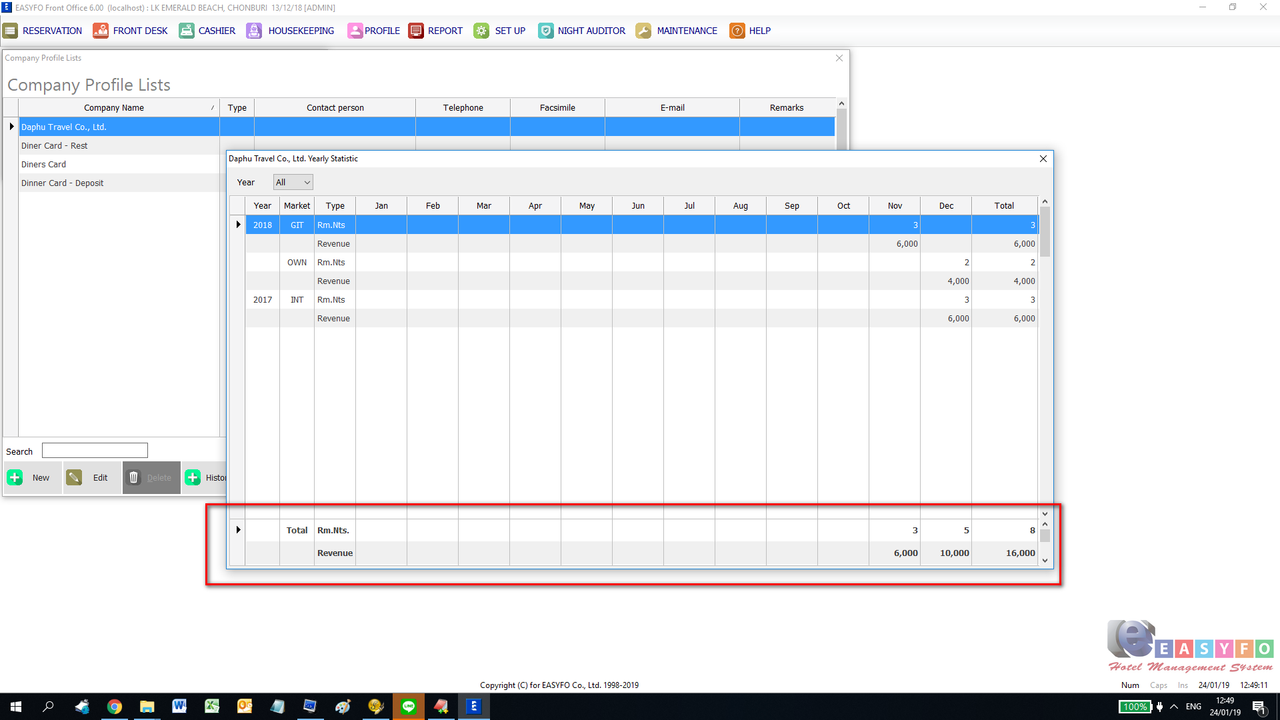Open the HOUSEKEEPING menu
The image size is (1280, 720).
point(291,31)
